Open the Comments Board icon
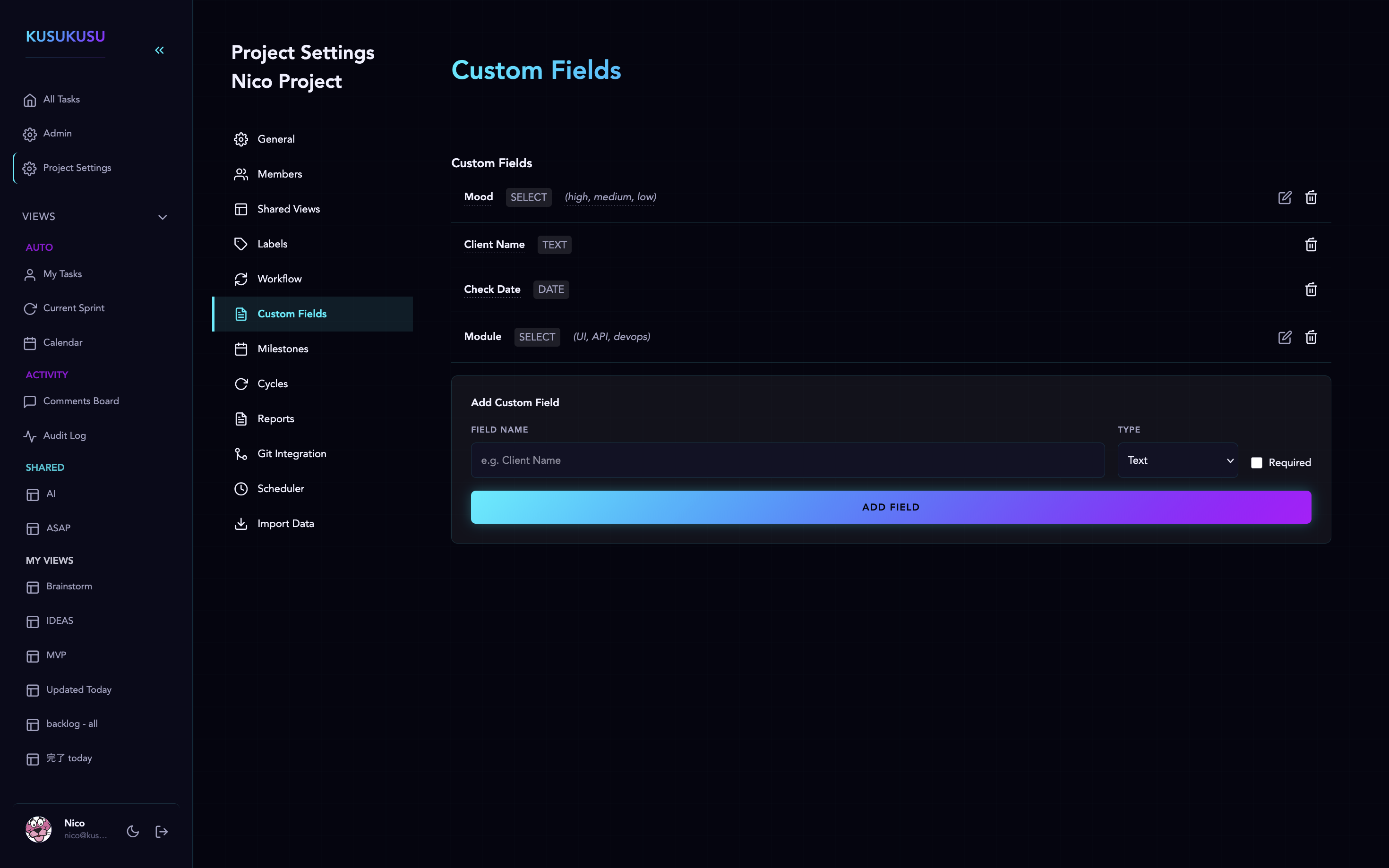 click(30, 401)
